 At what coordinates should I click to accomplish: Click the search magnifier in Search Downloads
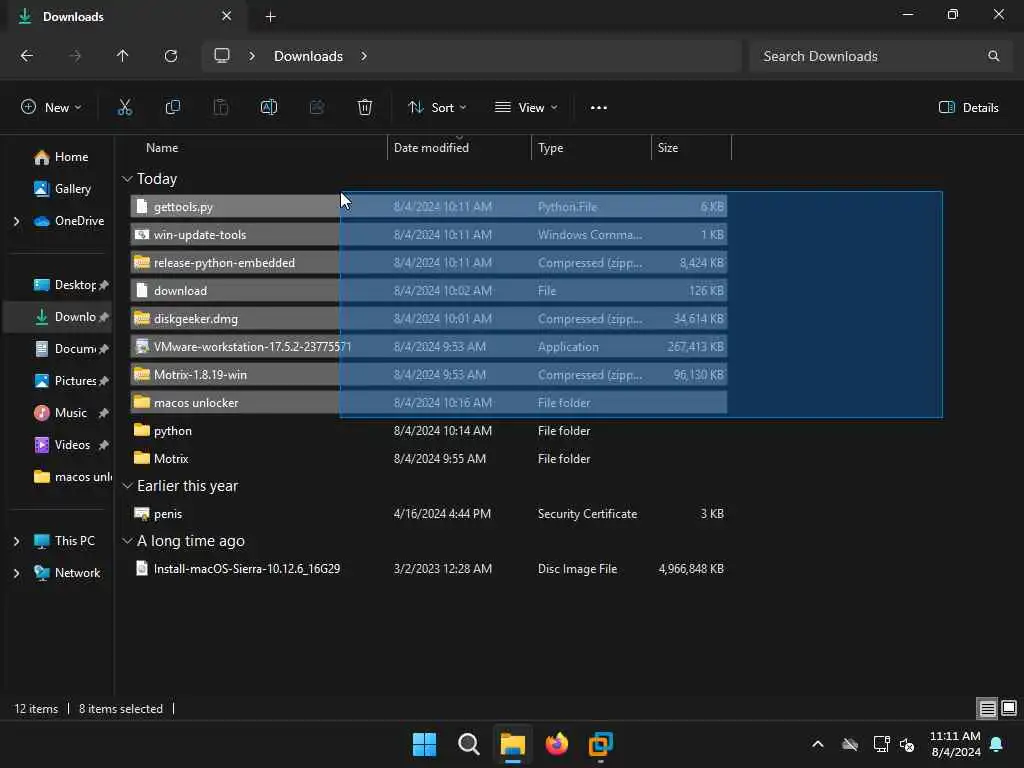[993, 56]
